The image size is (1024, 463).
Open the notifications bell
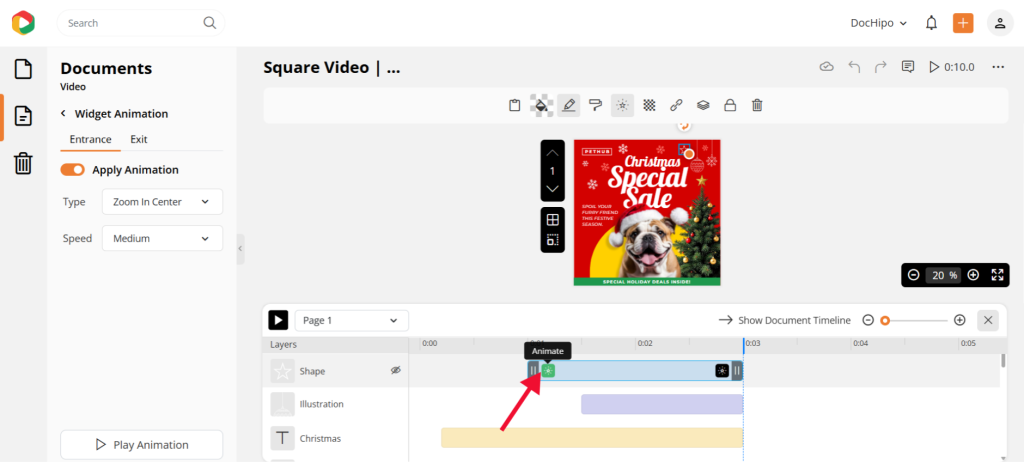coord(931,23)
